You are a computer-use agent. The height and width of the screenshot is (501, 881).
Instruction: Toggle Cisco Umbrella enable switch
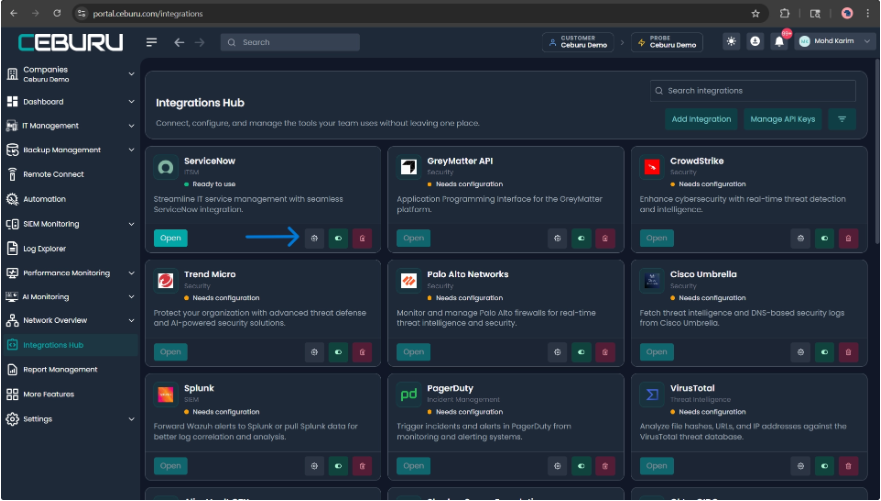824,352
